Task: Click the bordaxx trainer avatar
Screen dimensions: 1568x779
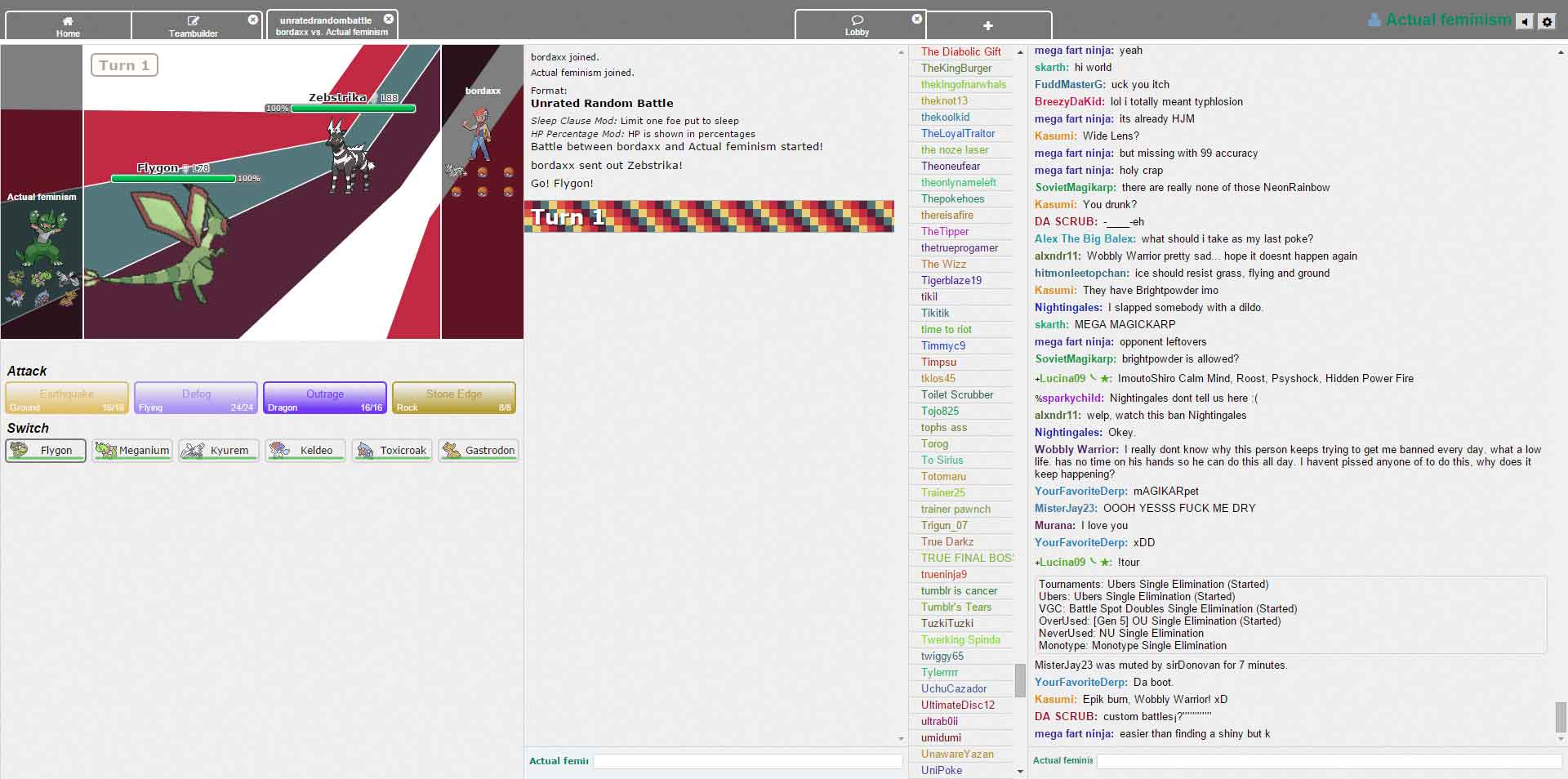Action: (x=478, y=134)
